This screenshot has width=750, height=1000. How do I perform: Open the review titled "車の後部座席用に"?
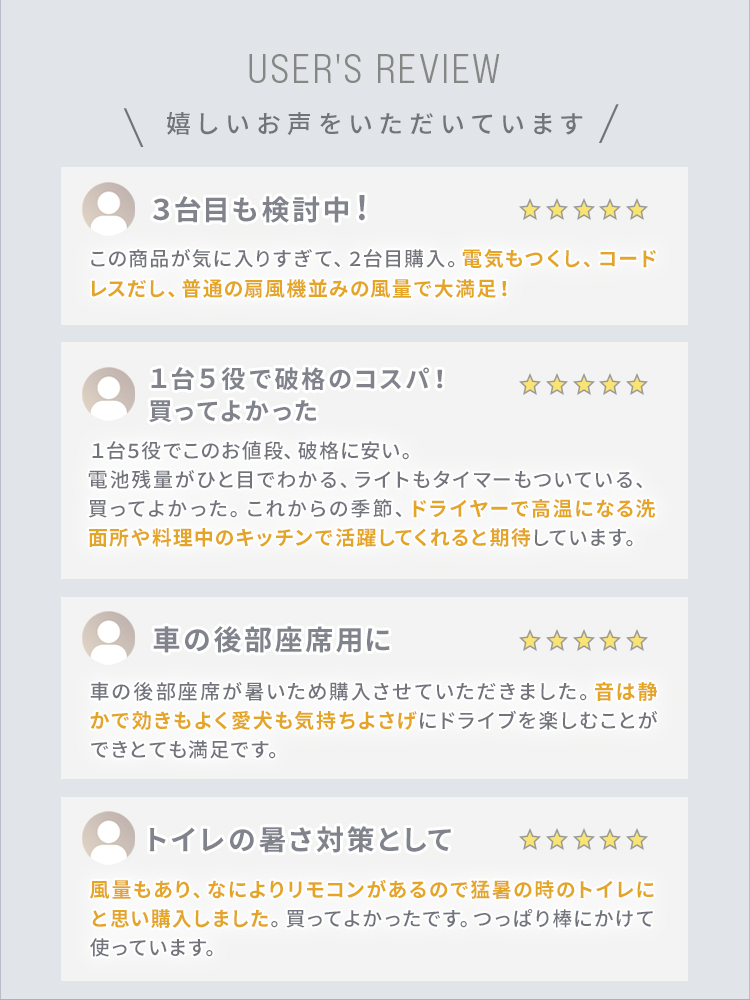(x=272, y=640)
